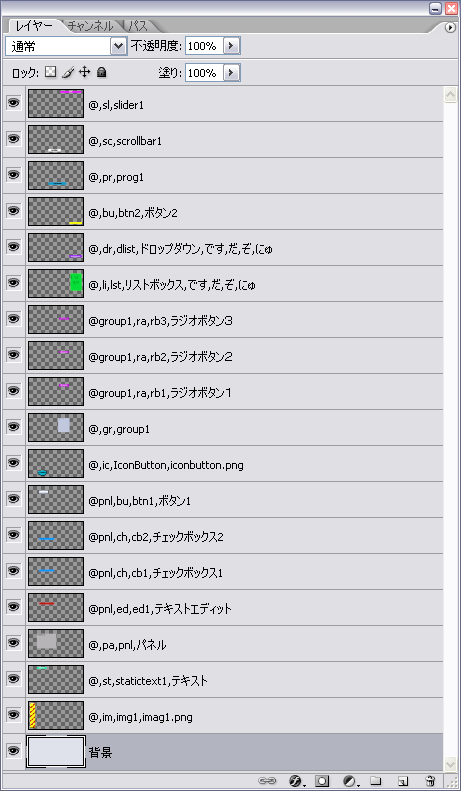This screenshot has height=791, width=461.
Task: Click the lock all padlock icon
Action: coord(101,73)
